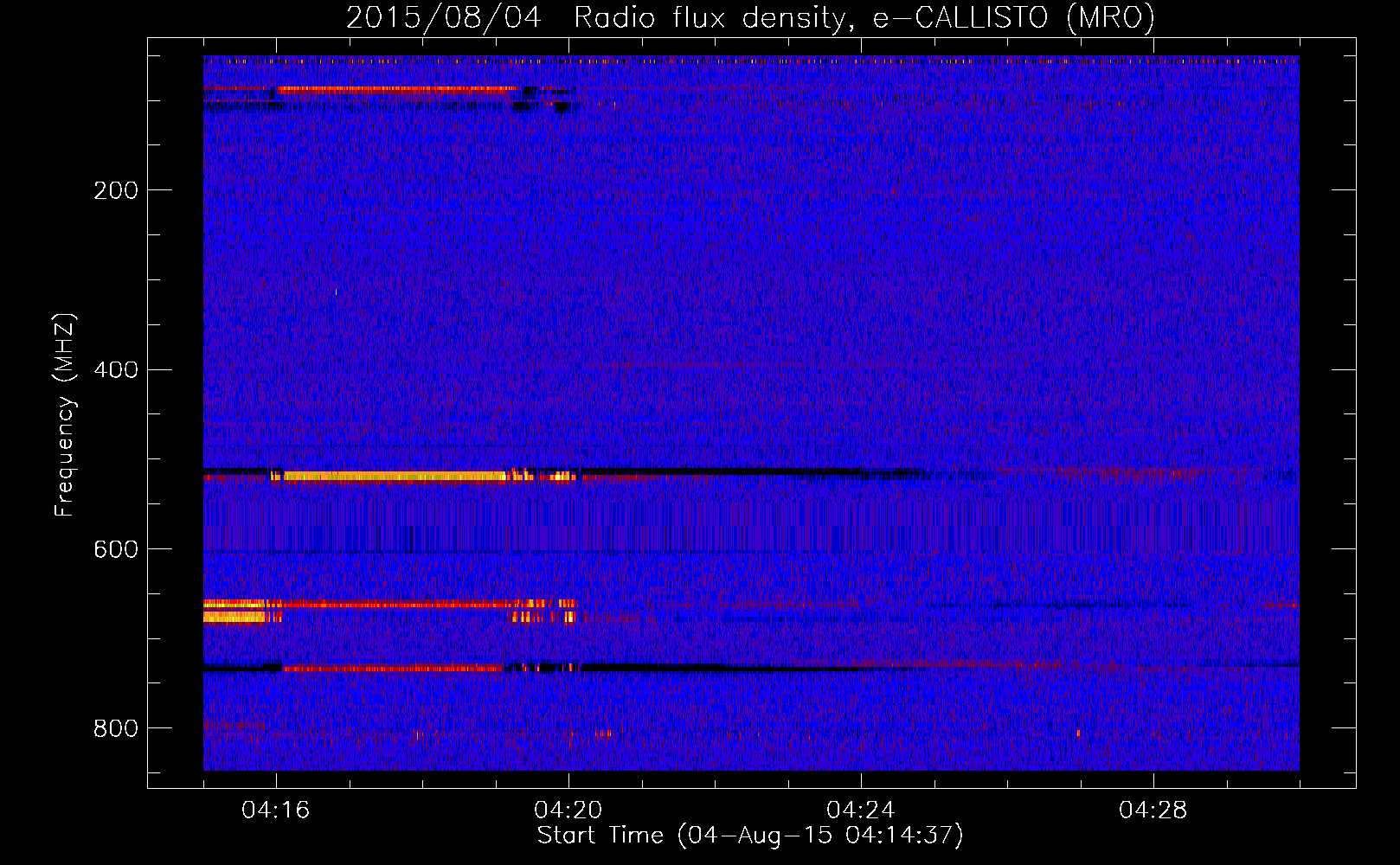
Task: Click the '04:24' time tick label
Action: coord(861,811)
